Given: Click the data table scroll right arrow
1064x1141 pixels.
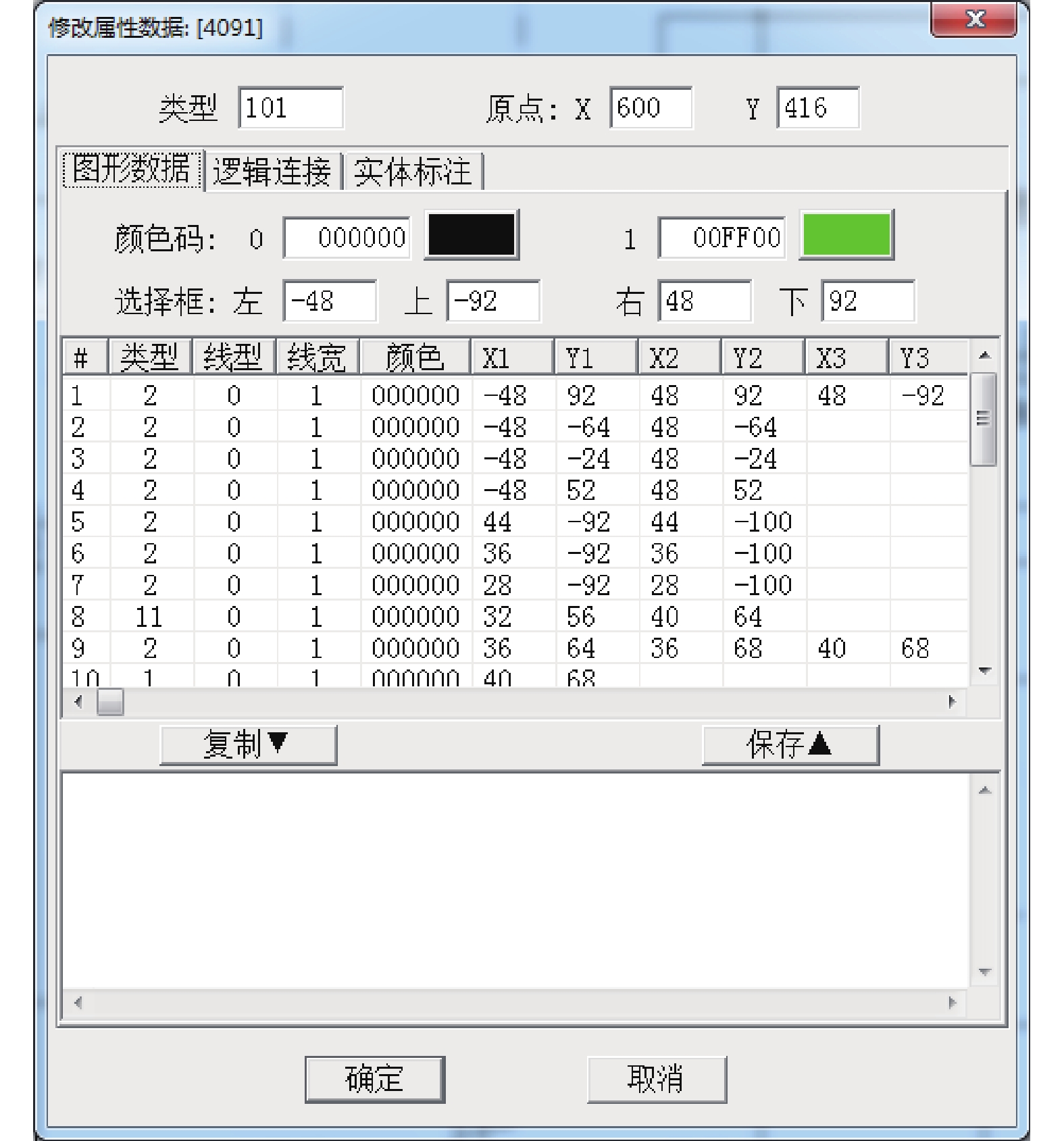Looking at the screenshot, I should [953, 702].
